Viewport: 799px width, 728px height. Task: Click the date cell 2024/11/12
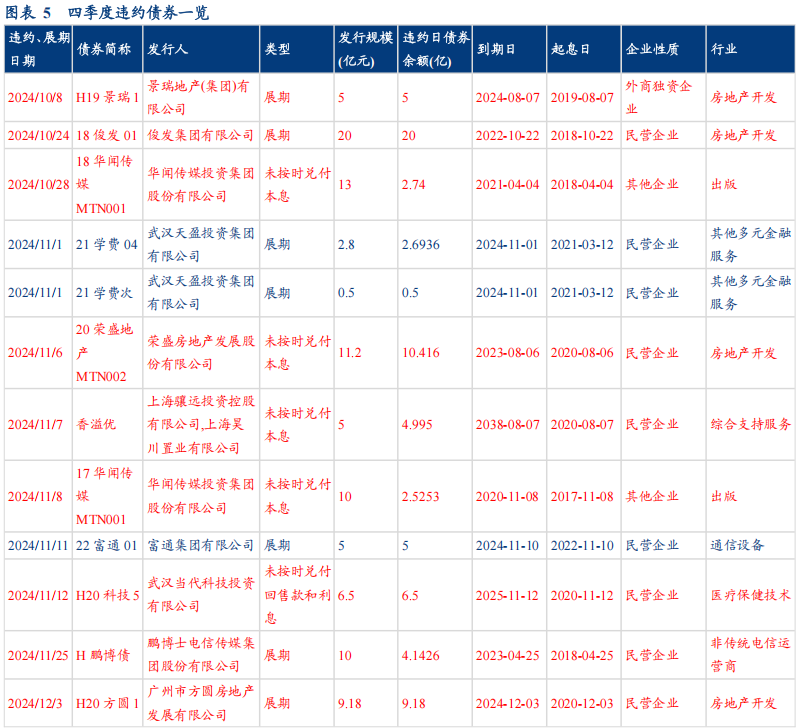38,595
